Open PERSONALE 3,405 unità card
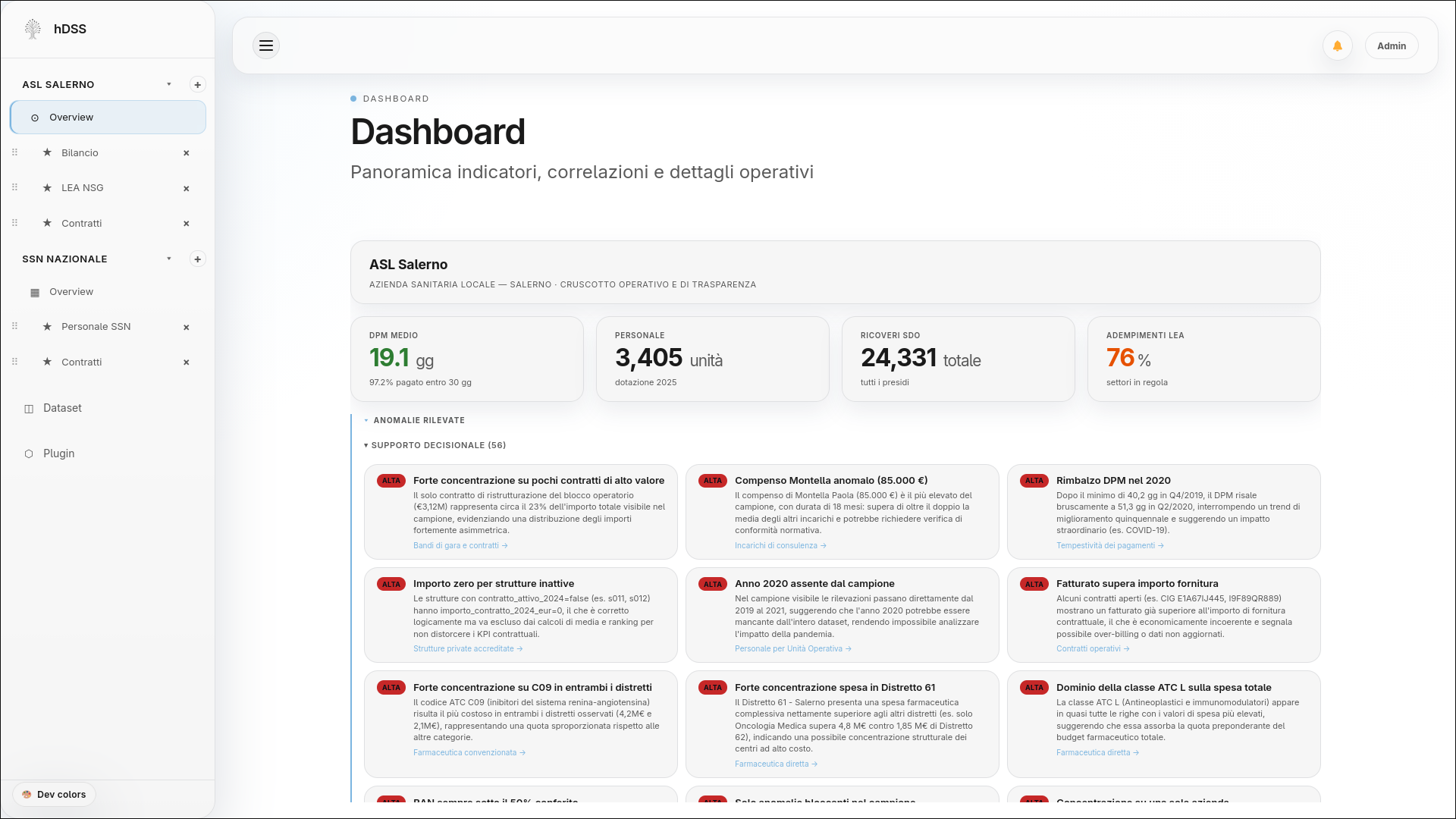1456x819 pixels. coord(713,359)
